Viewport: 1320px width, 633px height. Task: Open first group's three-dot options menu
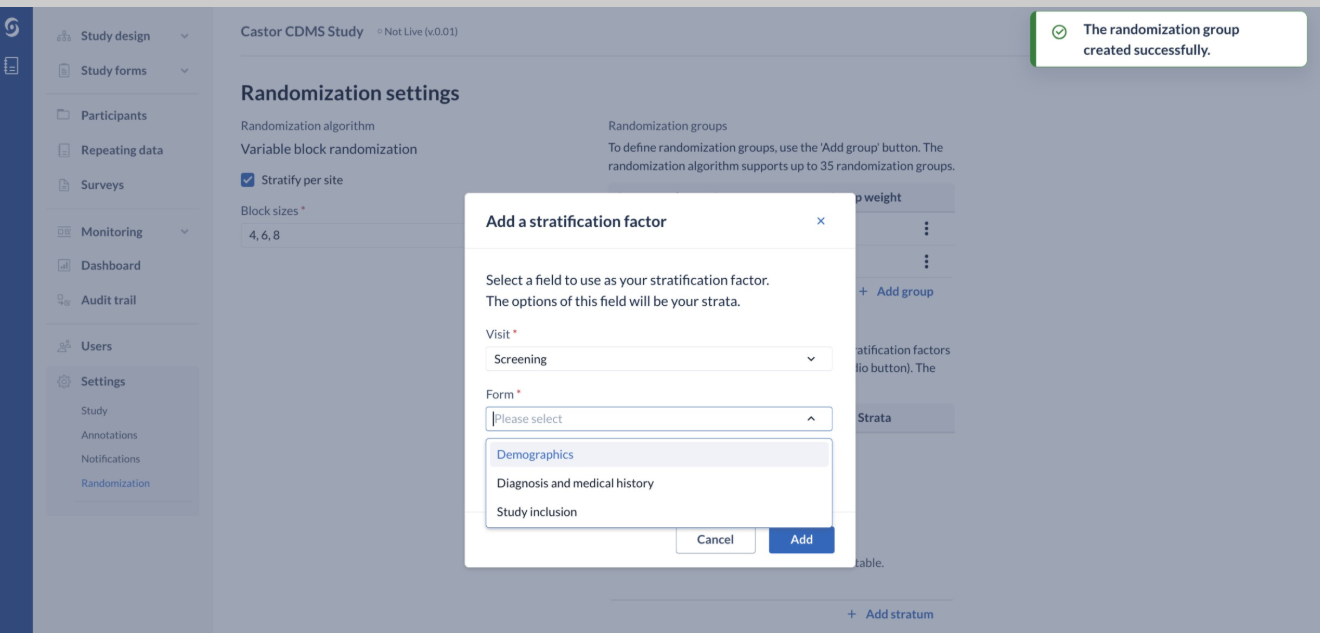point(926,229)
